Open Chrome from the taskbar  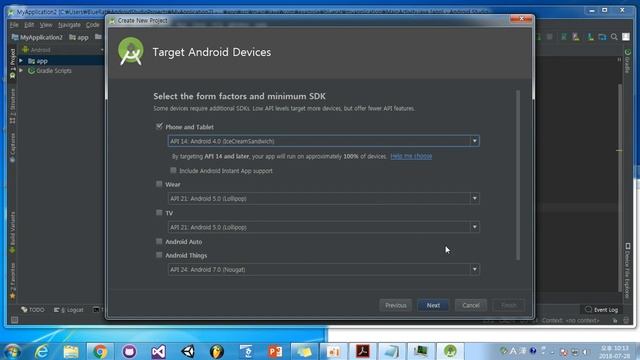pyautogui.click(x=100, y=351)
